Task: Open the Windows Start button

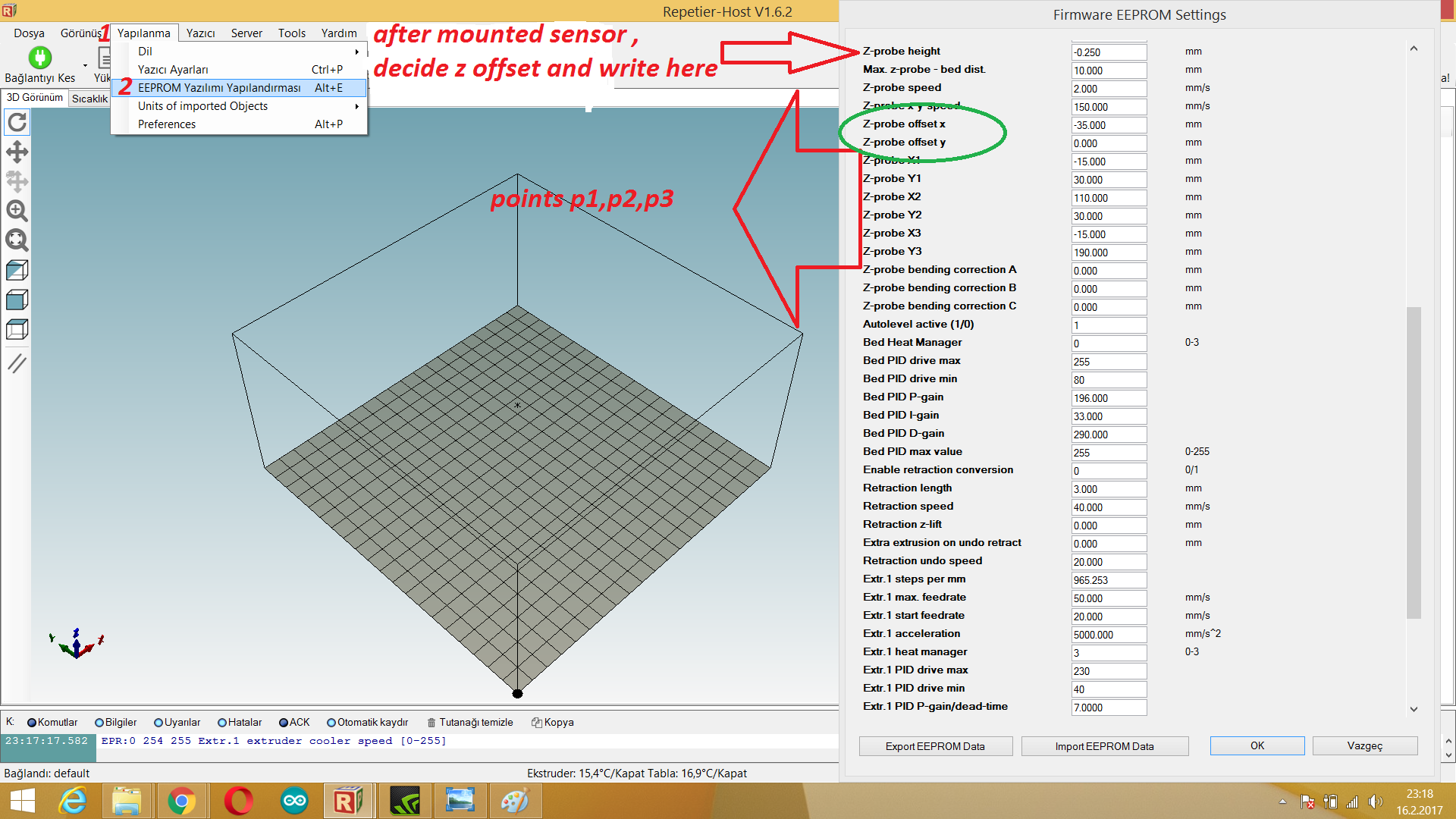Action: (22, 802)
